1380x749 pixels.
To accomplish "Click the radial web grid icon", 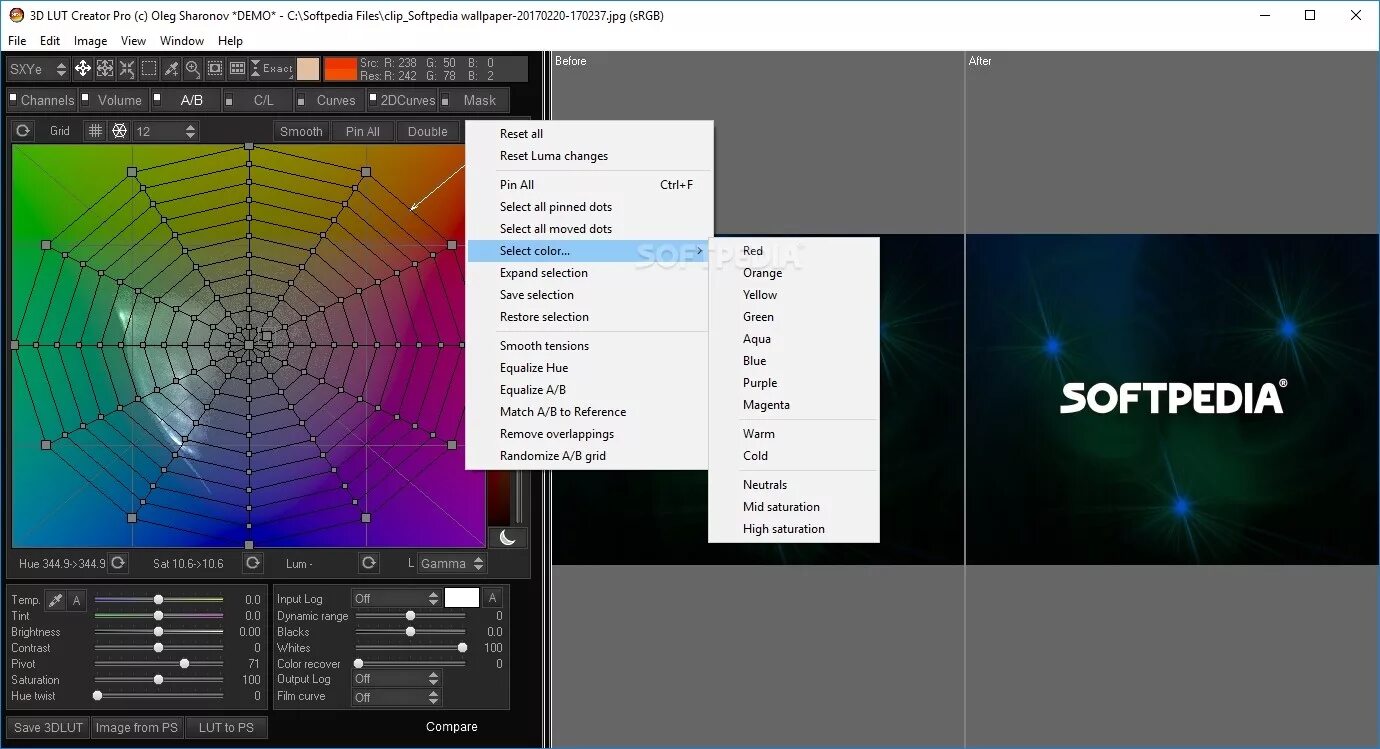I will pyautogui.click(x=119, y=131).
